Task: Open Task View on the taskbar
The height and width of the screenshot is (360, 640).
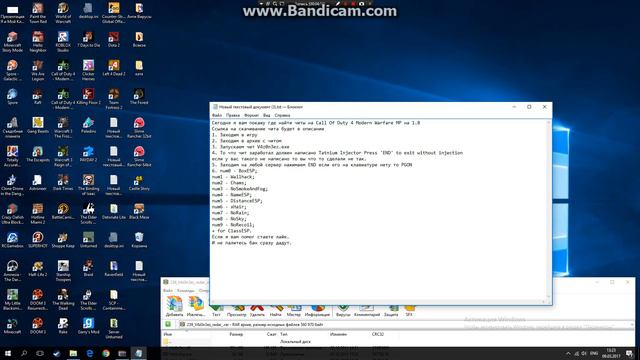Action: (40, 353)
